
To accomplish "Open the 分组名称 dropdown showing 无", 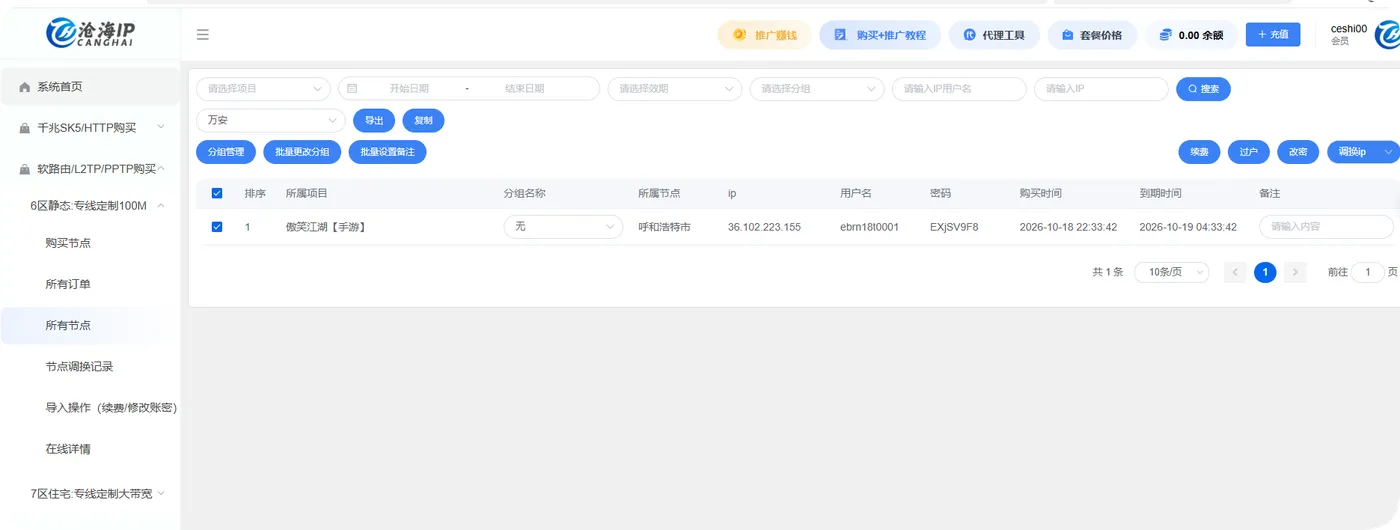I will (563, 227).
